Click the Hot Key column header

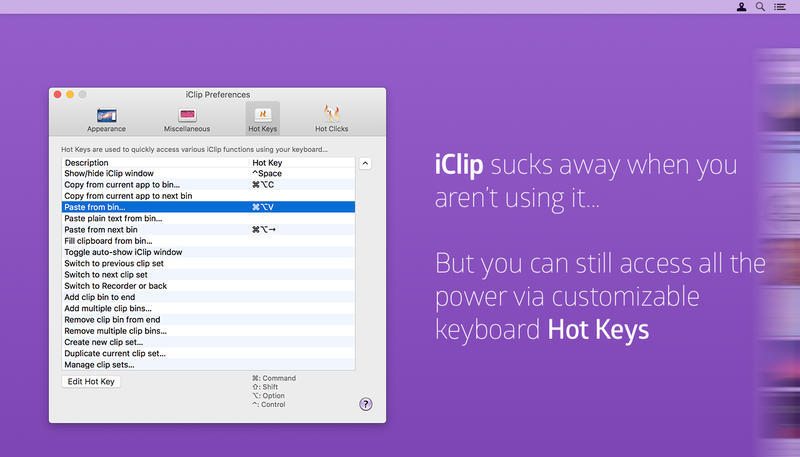point(300,163)
